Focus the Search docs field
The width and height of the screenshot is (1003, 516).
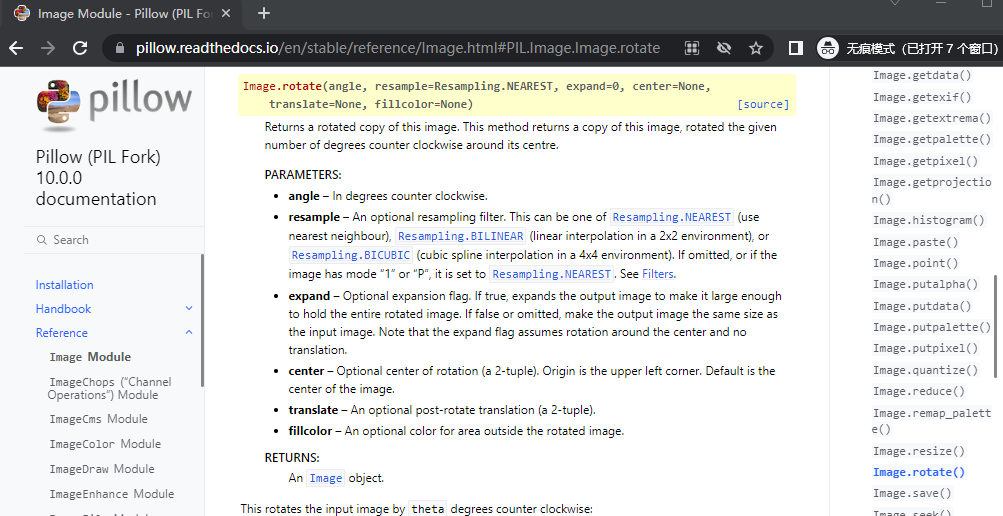(114, 240)
